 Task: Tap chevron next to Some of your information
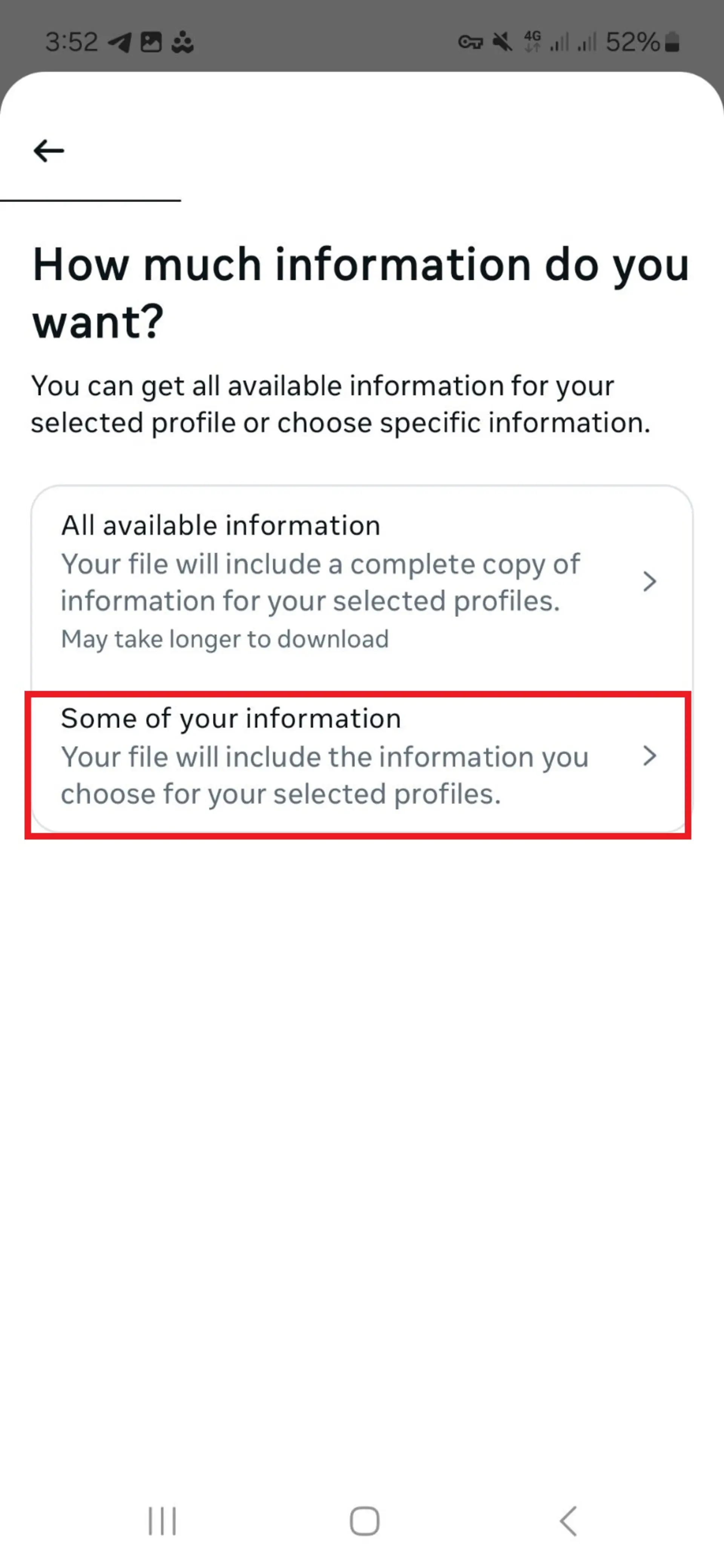(x=650, y=756)
